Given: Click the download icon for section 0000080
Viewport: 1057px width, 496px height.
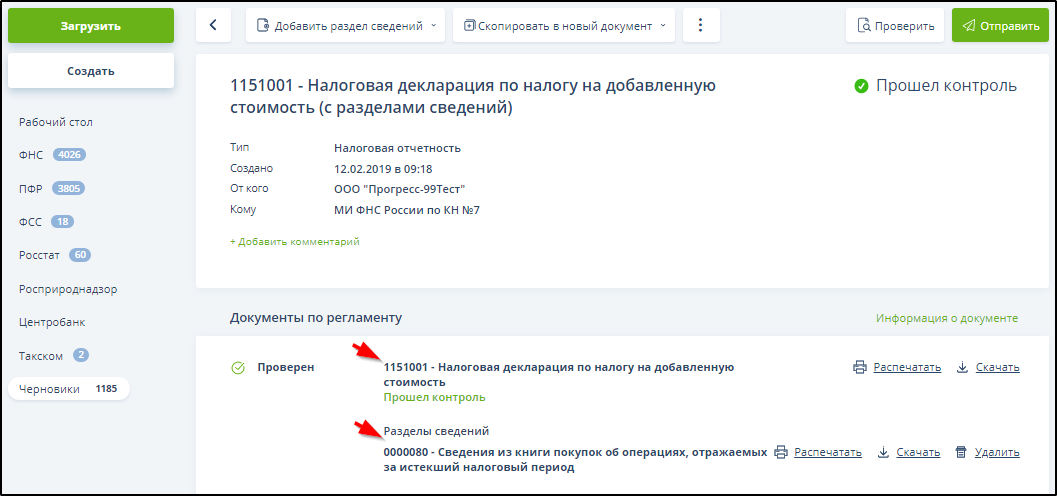Looking at the screenshot, I should click(883, 452).
